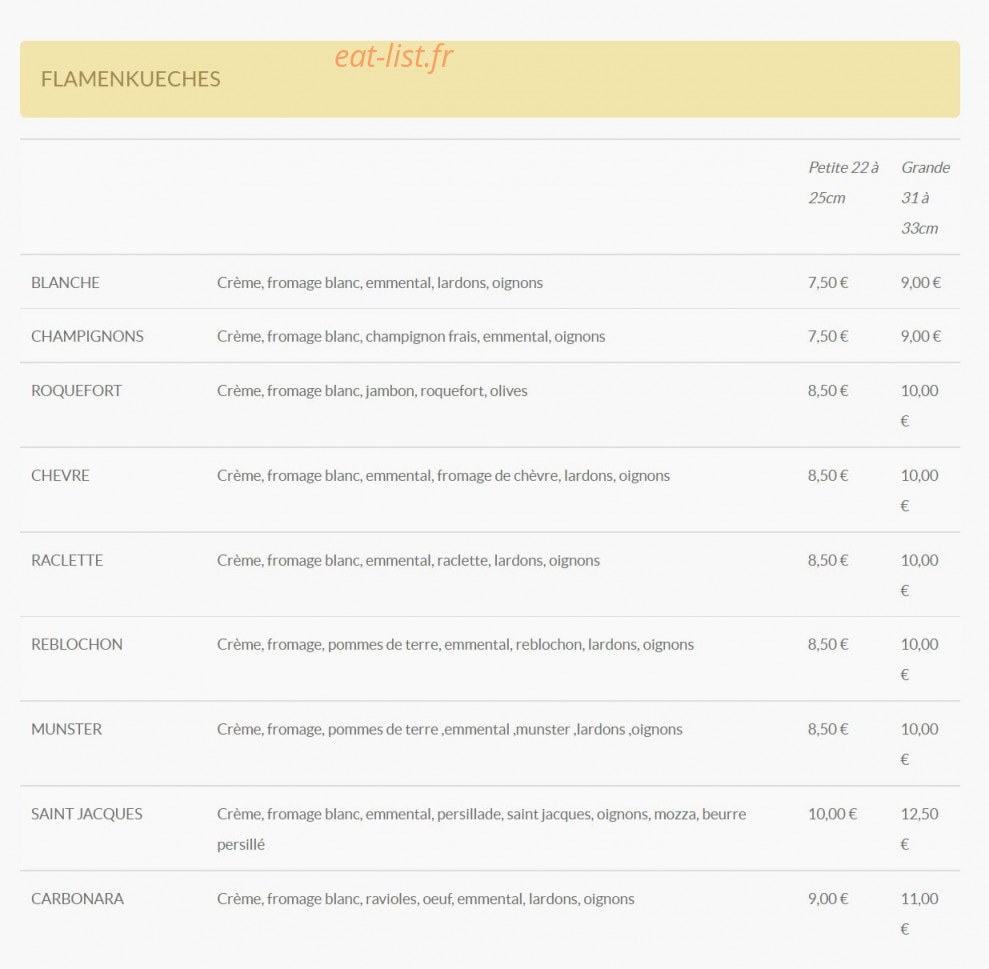The width and height of the screenshot is (989, 969).
Task: Click the ROQUEFORT item name
Action: 76,391
